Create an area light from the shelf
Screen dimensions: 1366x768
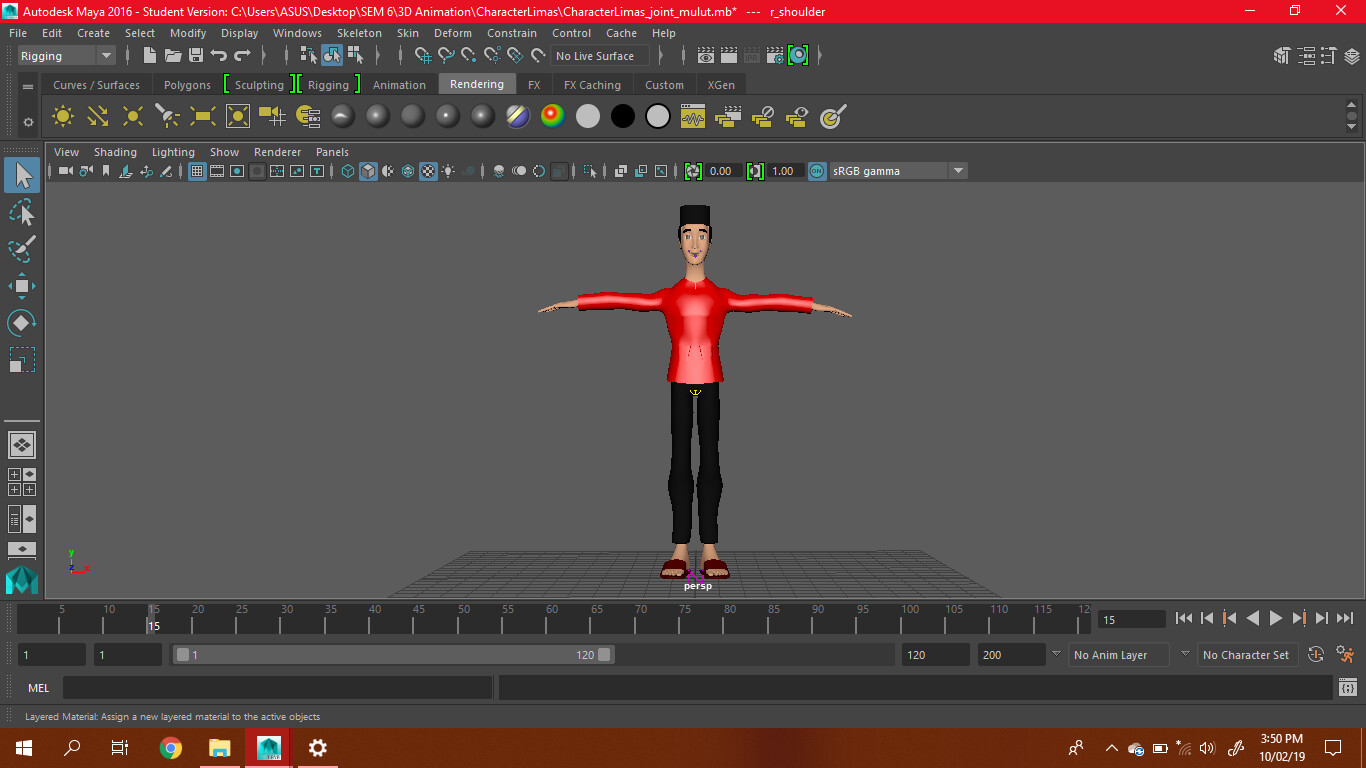tap(203, 117)
